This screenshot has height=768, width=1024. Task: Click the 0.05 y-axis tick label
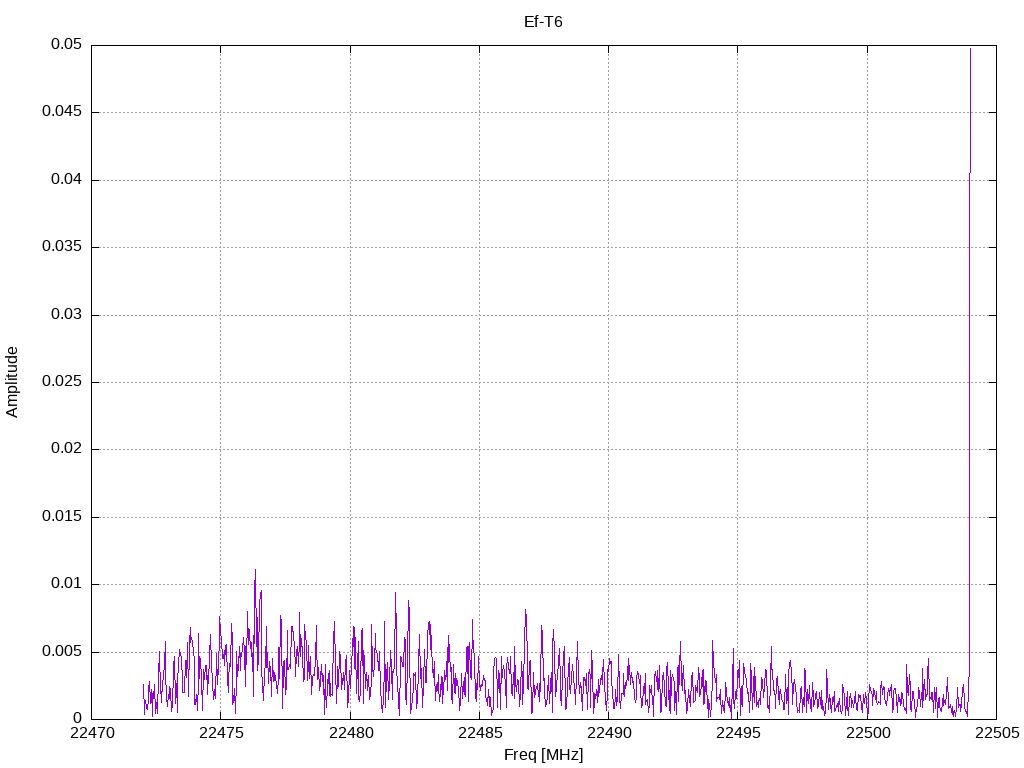click(66, 45)
